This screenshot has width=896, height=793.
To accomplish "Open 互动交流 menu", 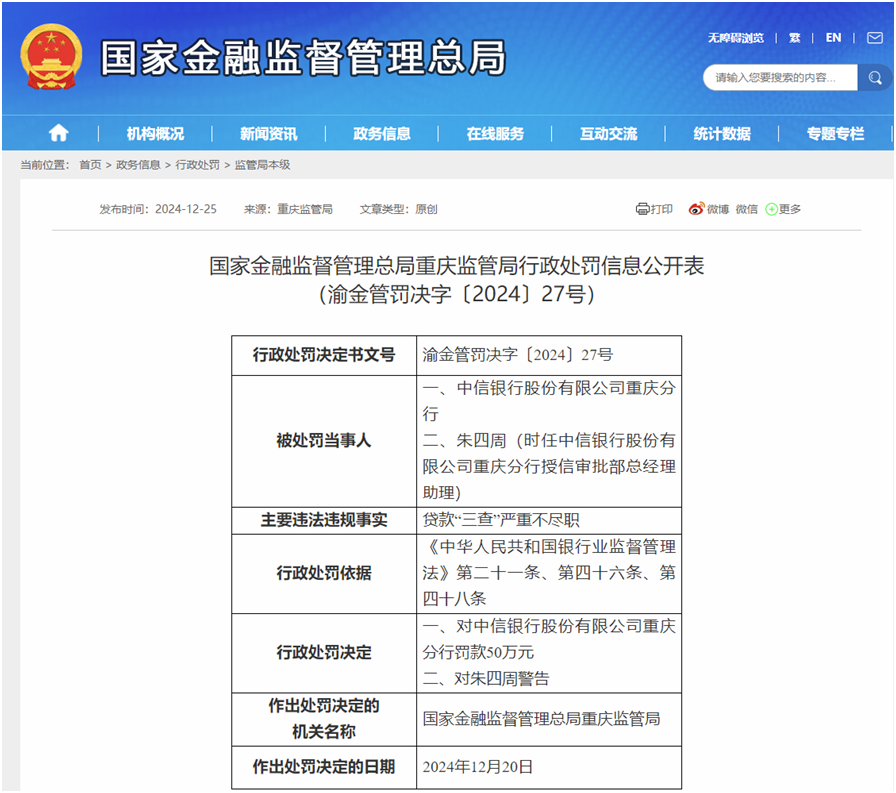I will [608, 134].
